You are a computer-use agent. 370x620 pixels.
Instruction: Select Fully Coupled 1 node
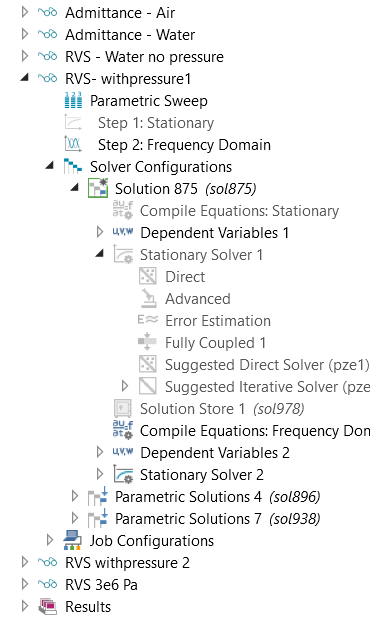[x=215, y=342]
